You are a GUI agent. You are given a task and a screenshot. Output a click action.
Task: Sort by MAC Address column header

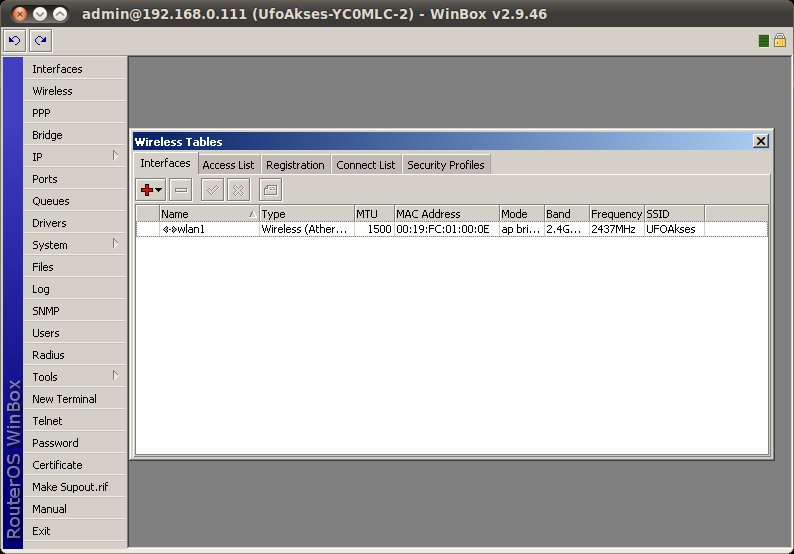click(447, 214)
